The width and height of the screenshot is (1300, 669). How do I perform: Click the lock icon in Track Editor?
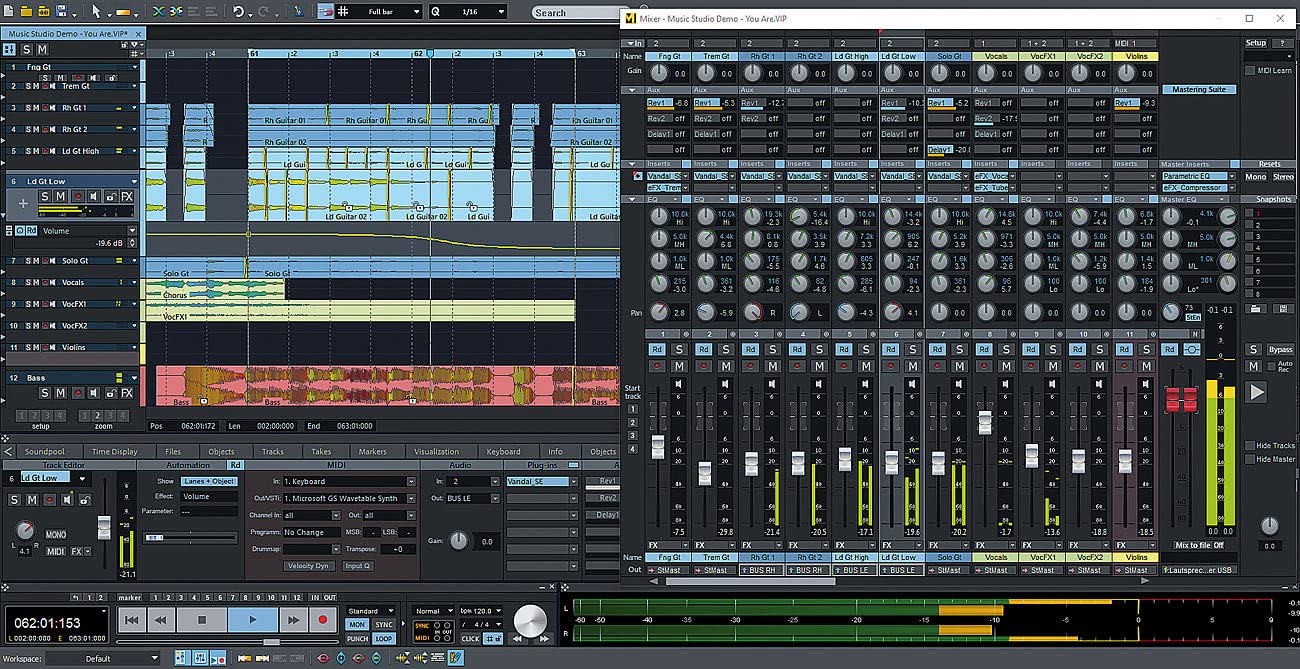[x=85, y=500]
